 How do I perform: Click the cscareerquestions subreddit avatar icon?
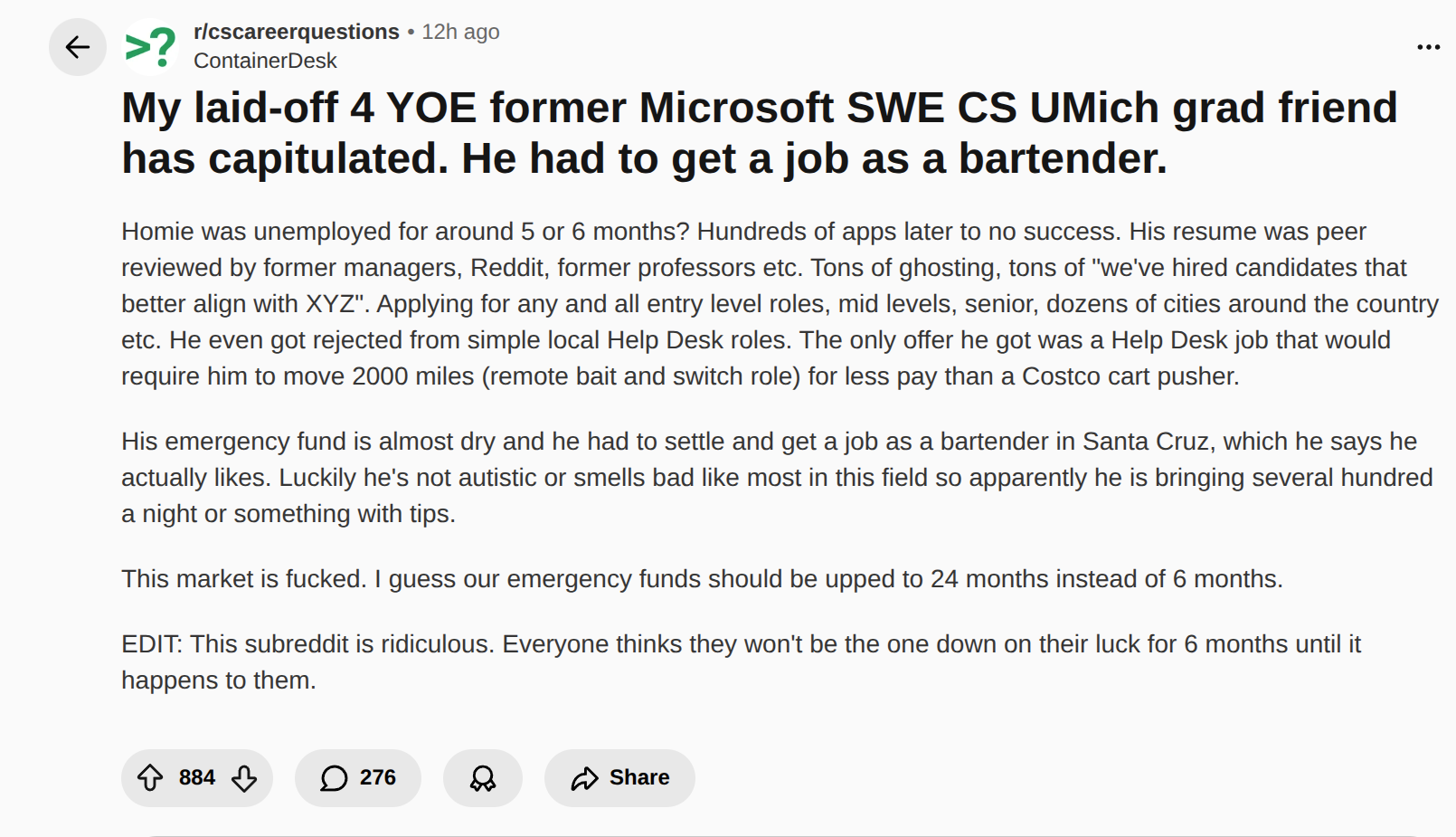150,47
